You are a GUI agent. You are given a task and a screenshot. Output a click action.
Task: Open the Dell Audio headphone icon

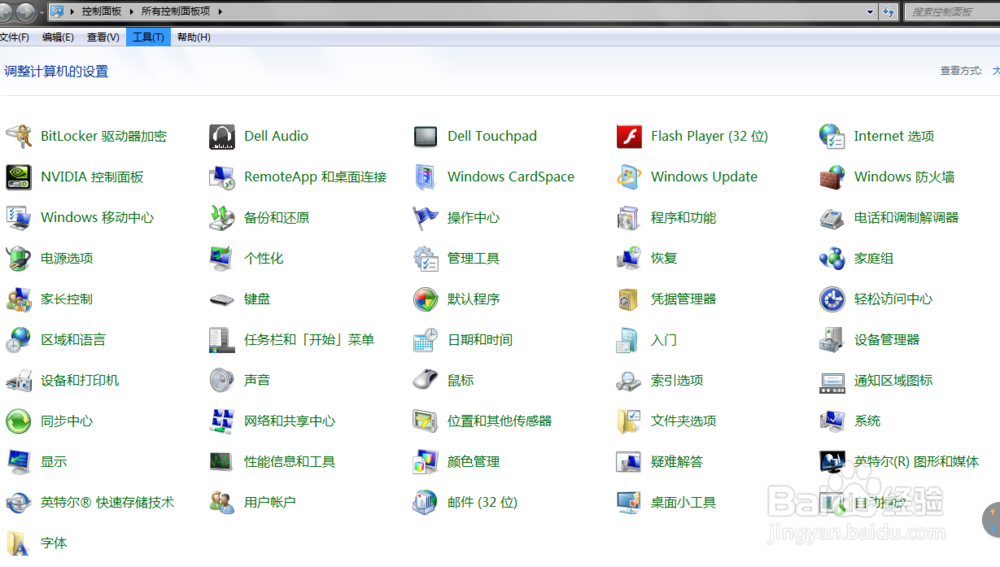click(222, 136)
